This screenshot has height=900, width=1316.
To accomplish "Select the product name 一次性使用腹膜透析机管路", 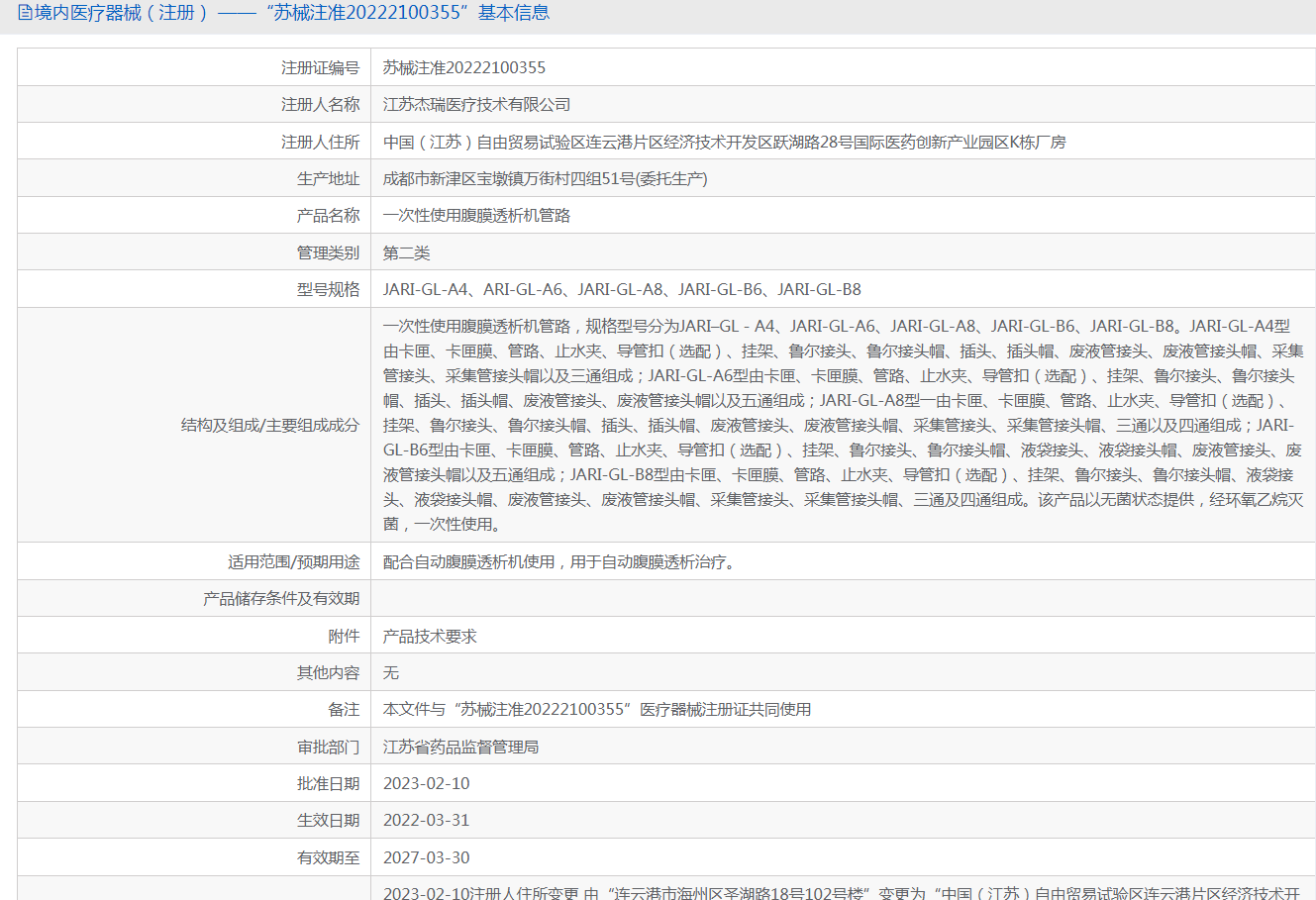I will pos(476,215).
